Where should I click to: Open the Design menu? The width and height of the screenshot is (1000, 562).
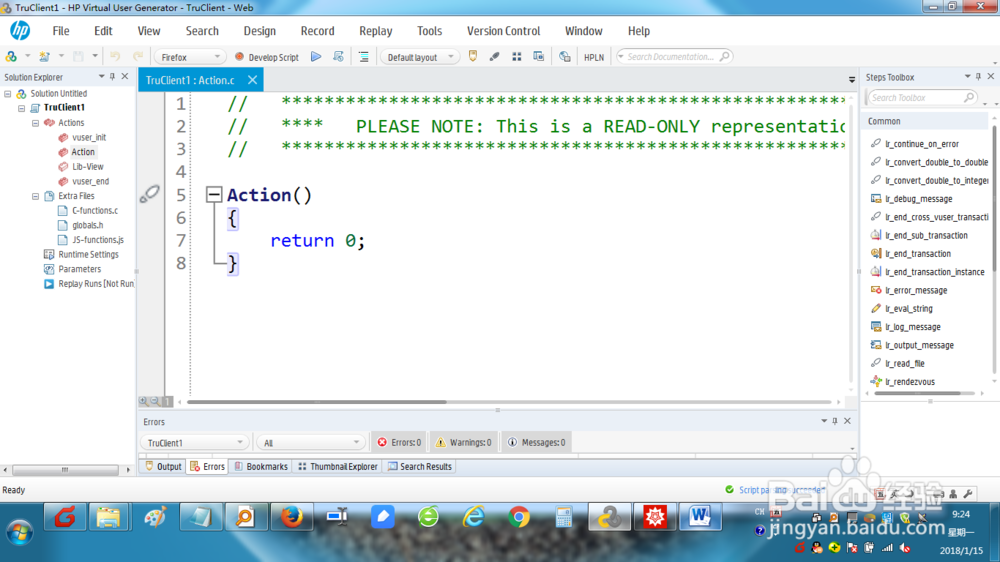coord(260,31)
